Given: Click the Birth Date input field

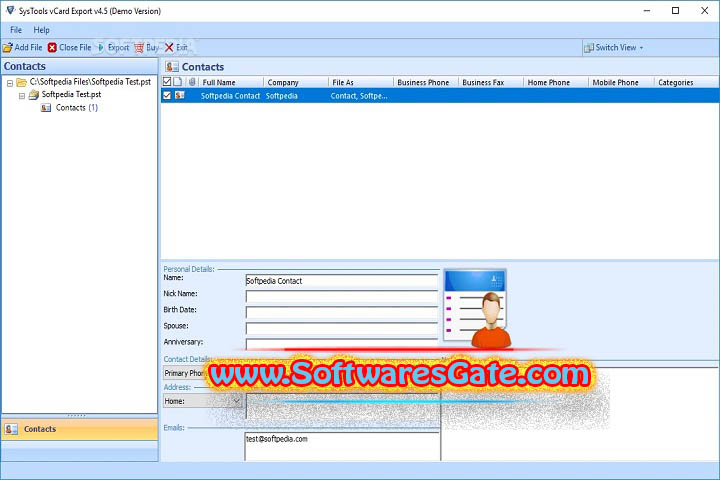Looking at the screenshot, I should pos(342,313).
